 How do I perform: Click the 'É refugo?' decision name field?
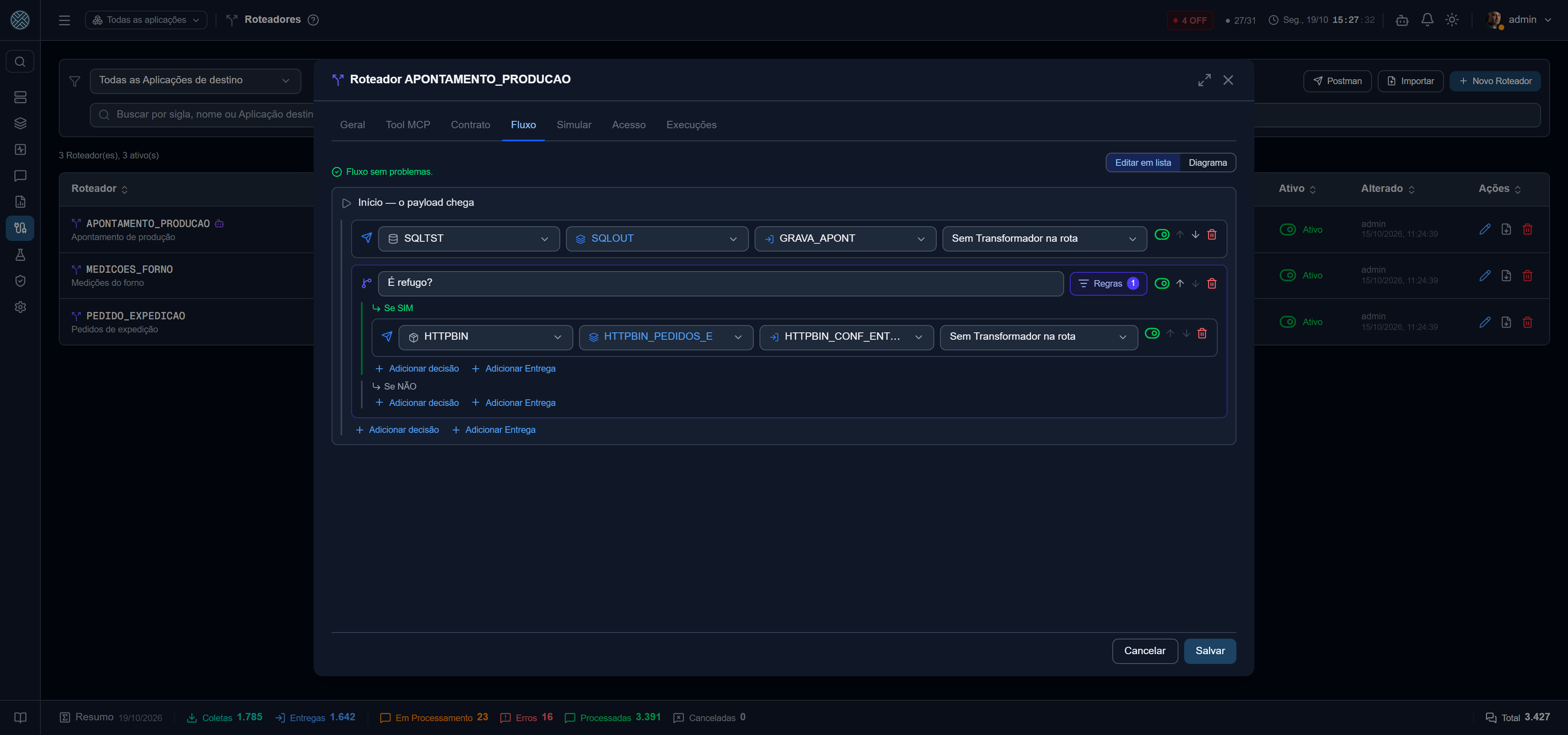point(720,283)
